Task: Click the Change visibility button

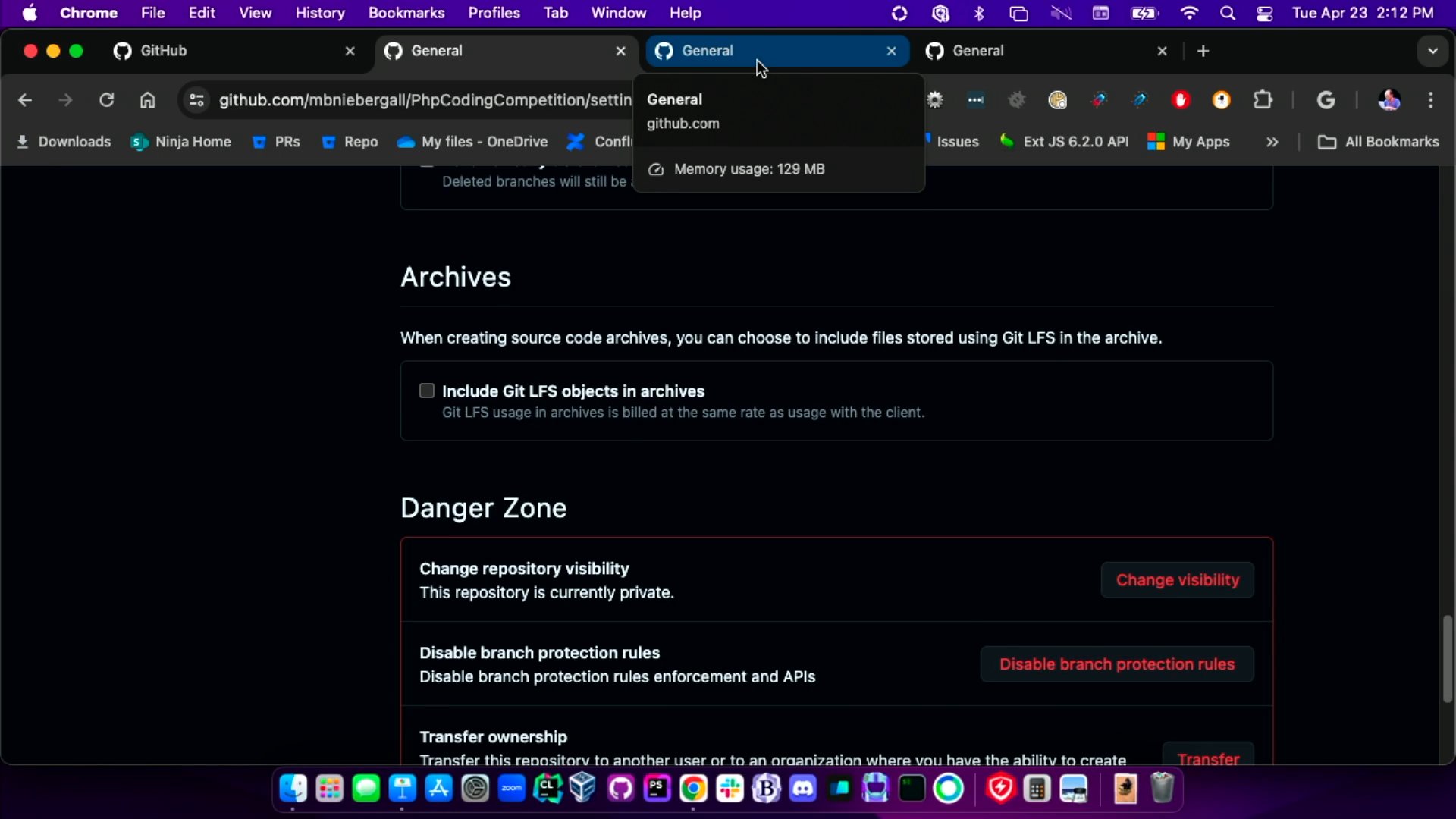Action: pos(1177,580)
